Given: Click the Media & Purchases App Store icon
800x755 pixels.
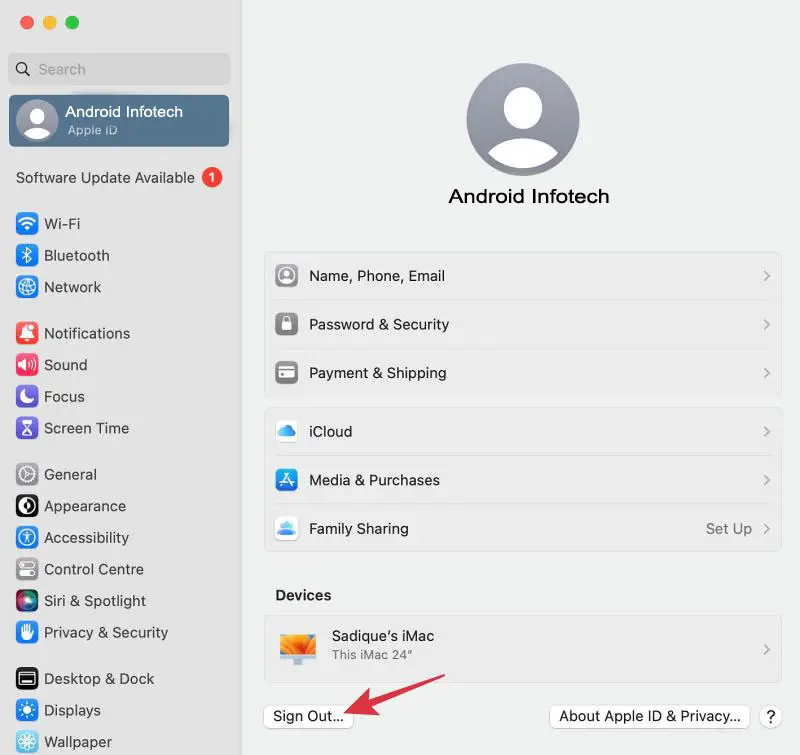Looking at the screenshot, I should tap(287, 480).
